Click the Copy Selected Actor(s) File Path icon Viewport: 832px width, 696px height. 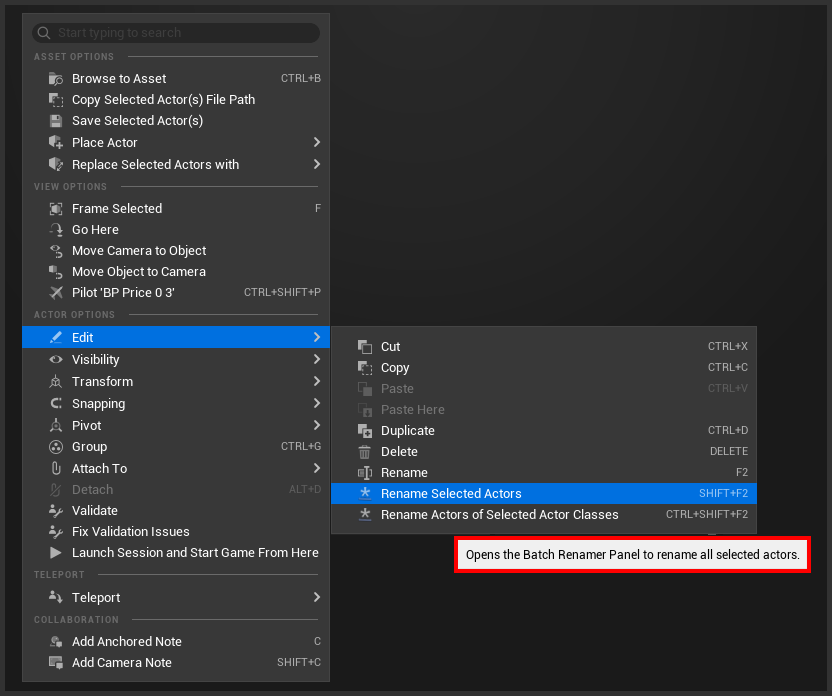coord(56,100)
